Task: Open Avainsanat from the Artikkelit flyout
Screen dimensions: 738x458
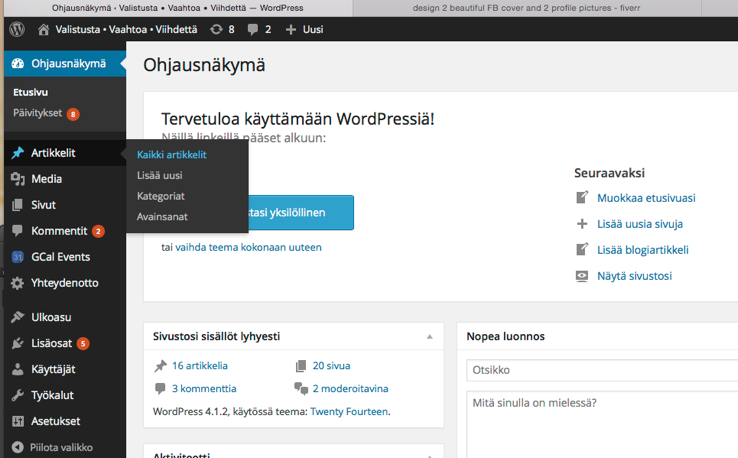Action: click(162, 217)
